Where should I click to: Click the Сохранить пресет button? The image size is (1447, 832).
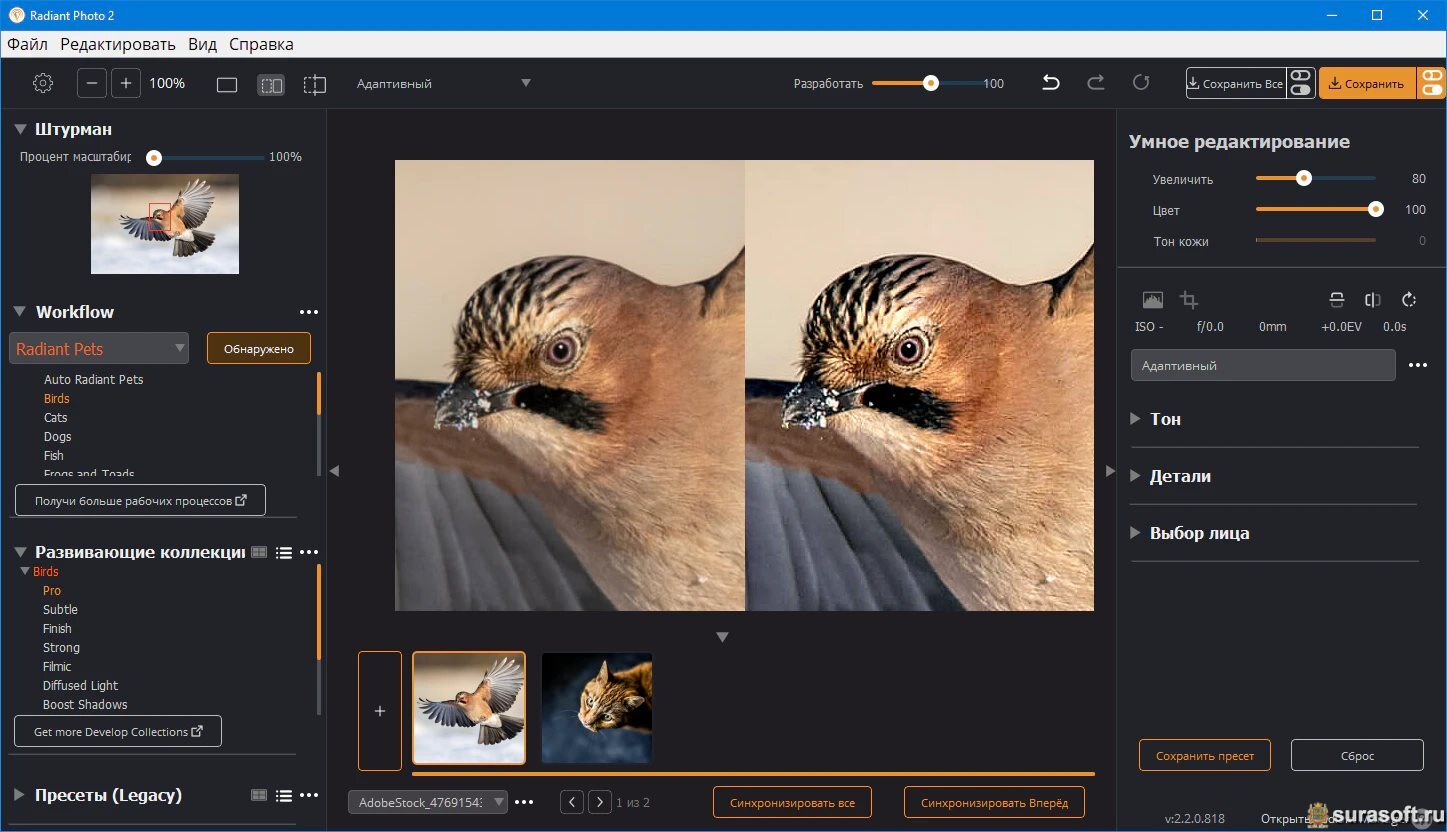coord(1204,756)
